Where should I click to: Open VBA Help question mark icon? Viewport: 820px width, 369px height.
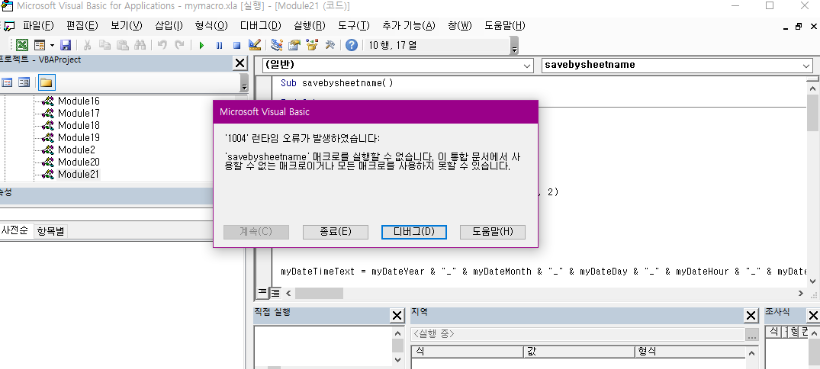click(x=351, y=45)
